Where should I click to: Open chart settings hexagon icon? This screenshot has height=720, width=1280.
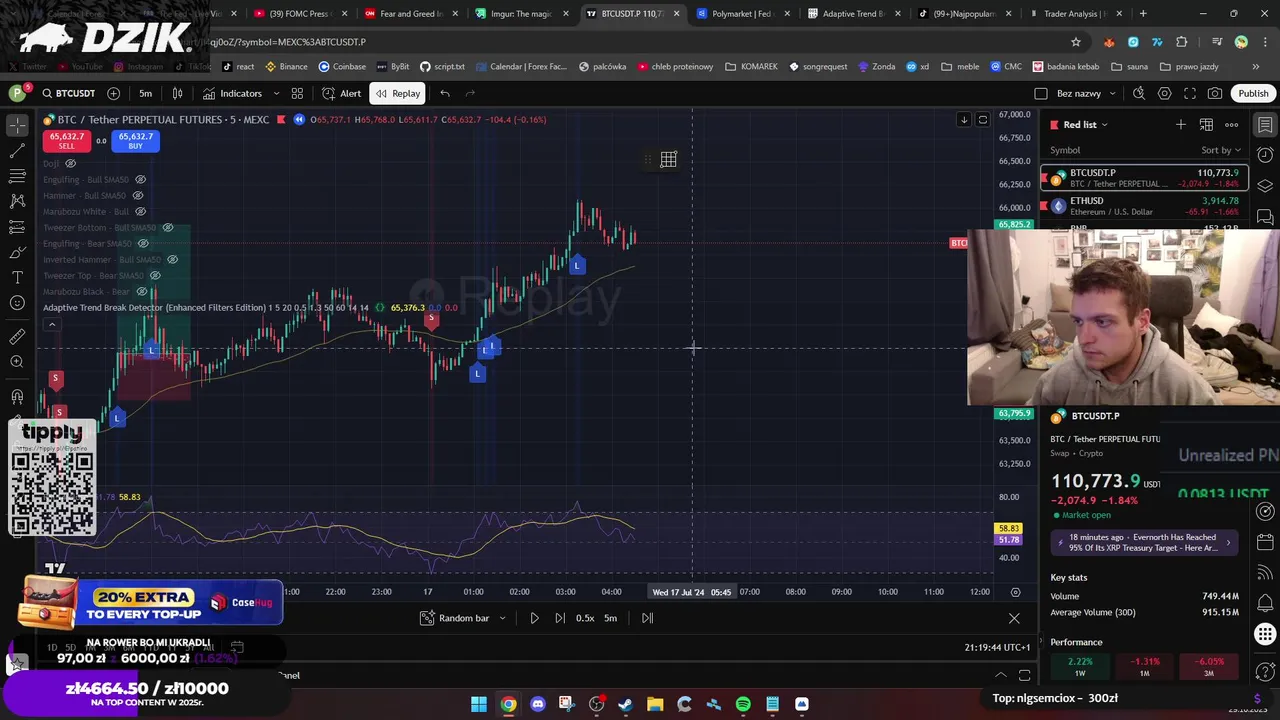(x=1164, y=93)
